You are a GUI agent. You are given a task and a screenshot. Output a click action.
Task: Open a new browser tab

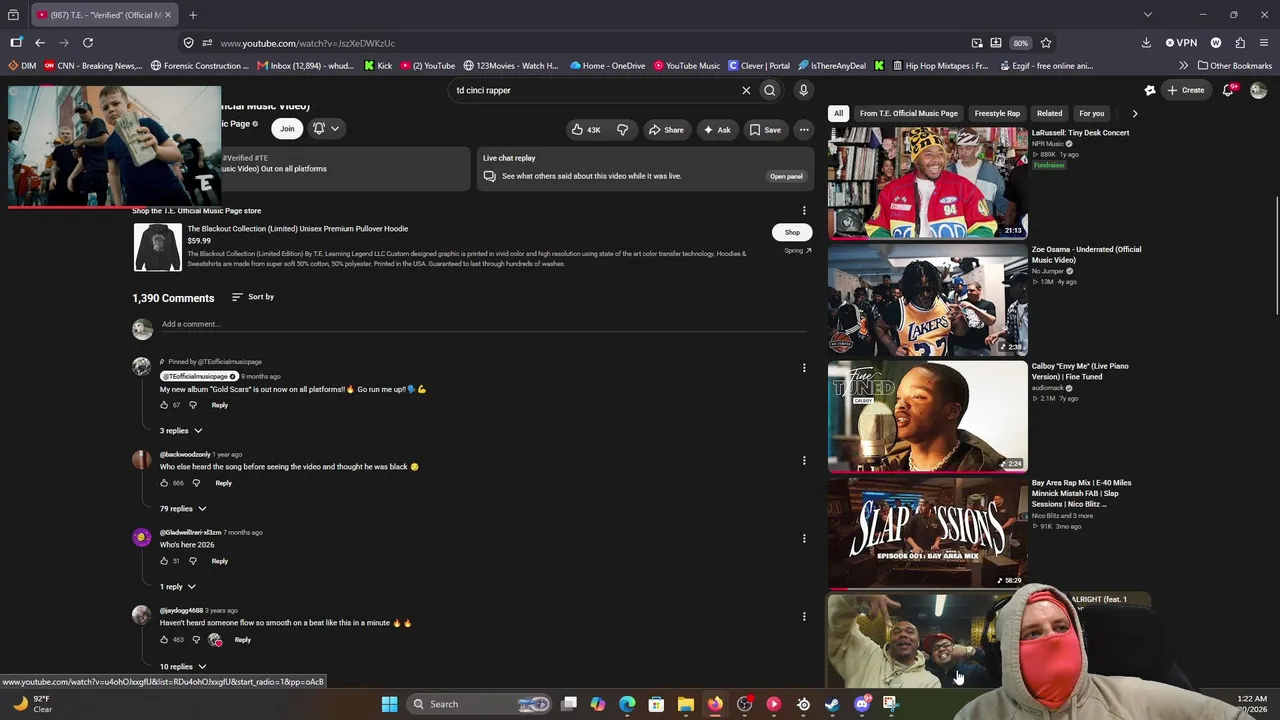[193, 15]
